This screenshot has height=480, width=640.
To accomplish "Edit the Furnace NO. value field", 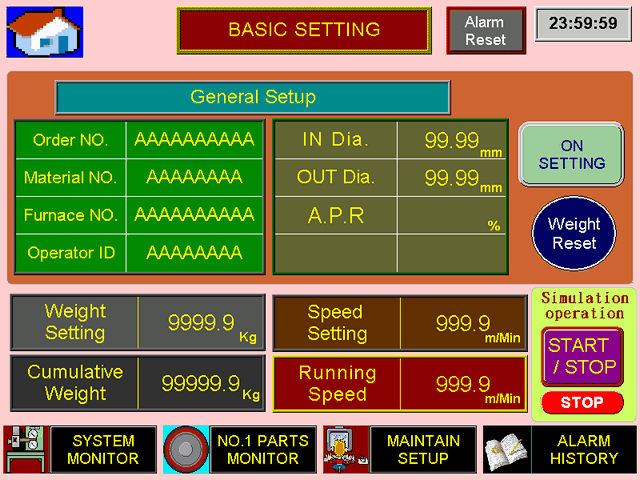I will pyautogui.click(x=194, y=215).
